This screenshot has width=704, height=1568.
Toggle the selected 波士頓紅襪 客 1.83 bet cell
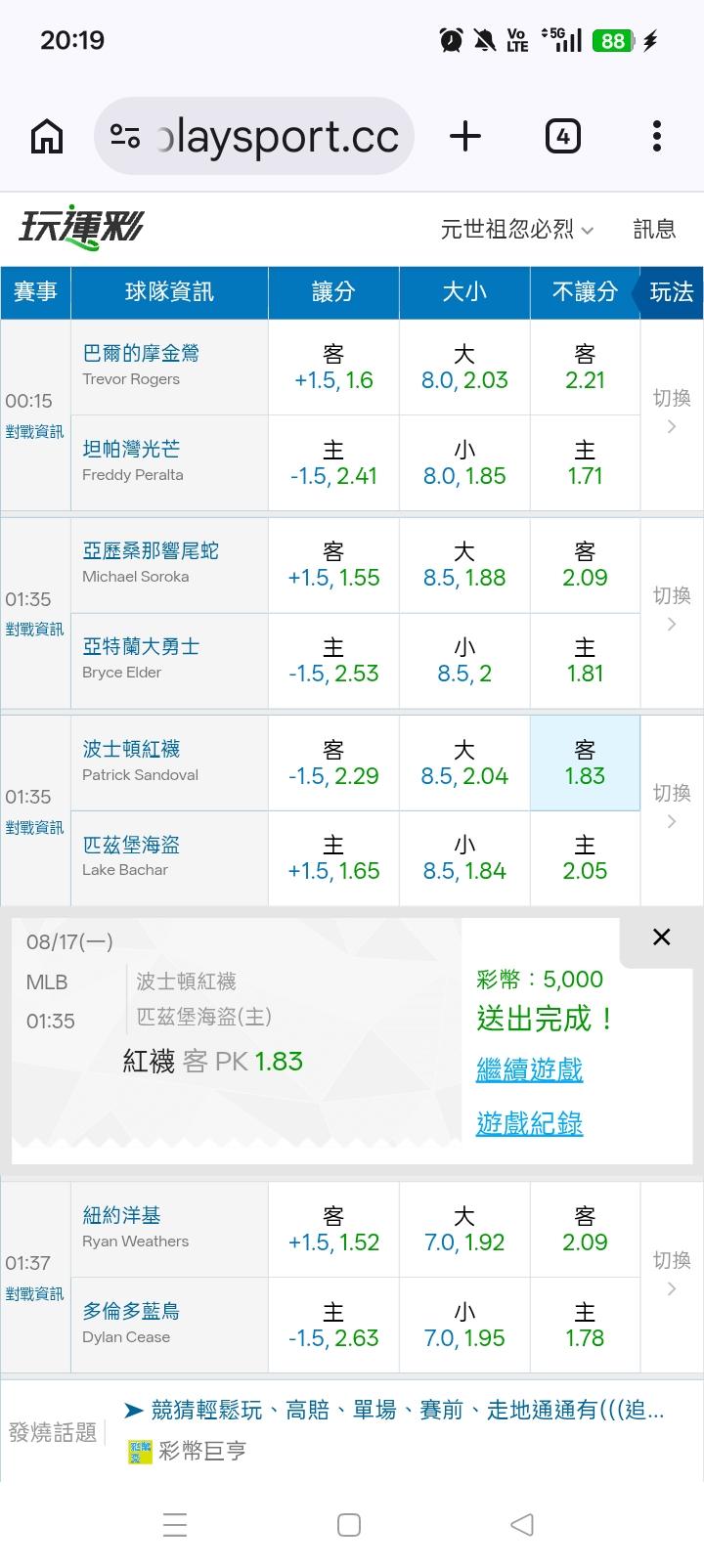[x=585, y=762]
